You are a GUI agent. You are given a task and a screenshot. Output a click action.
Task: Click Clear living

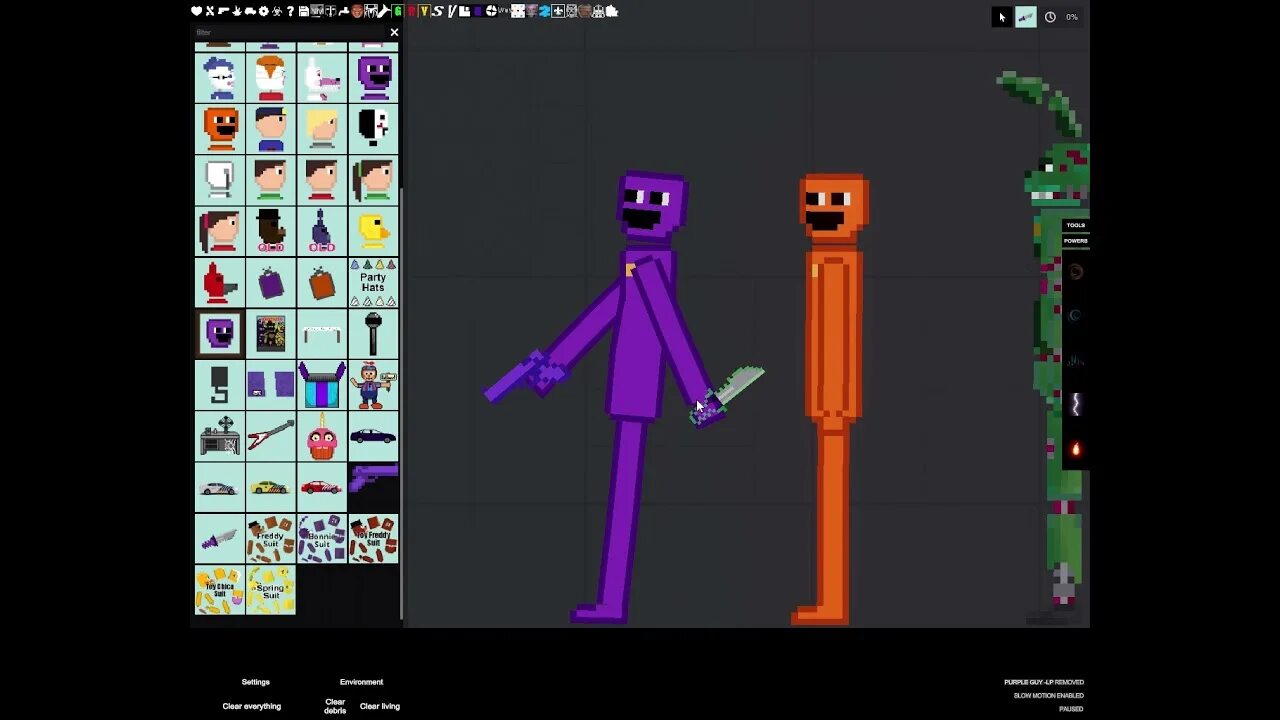pyautogui.click(x=380, y=706)
